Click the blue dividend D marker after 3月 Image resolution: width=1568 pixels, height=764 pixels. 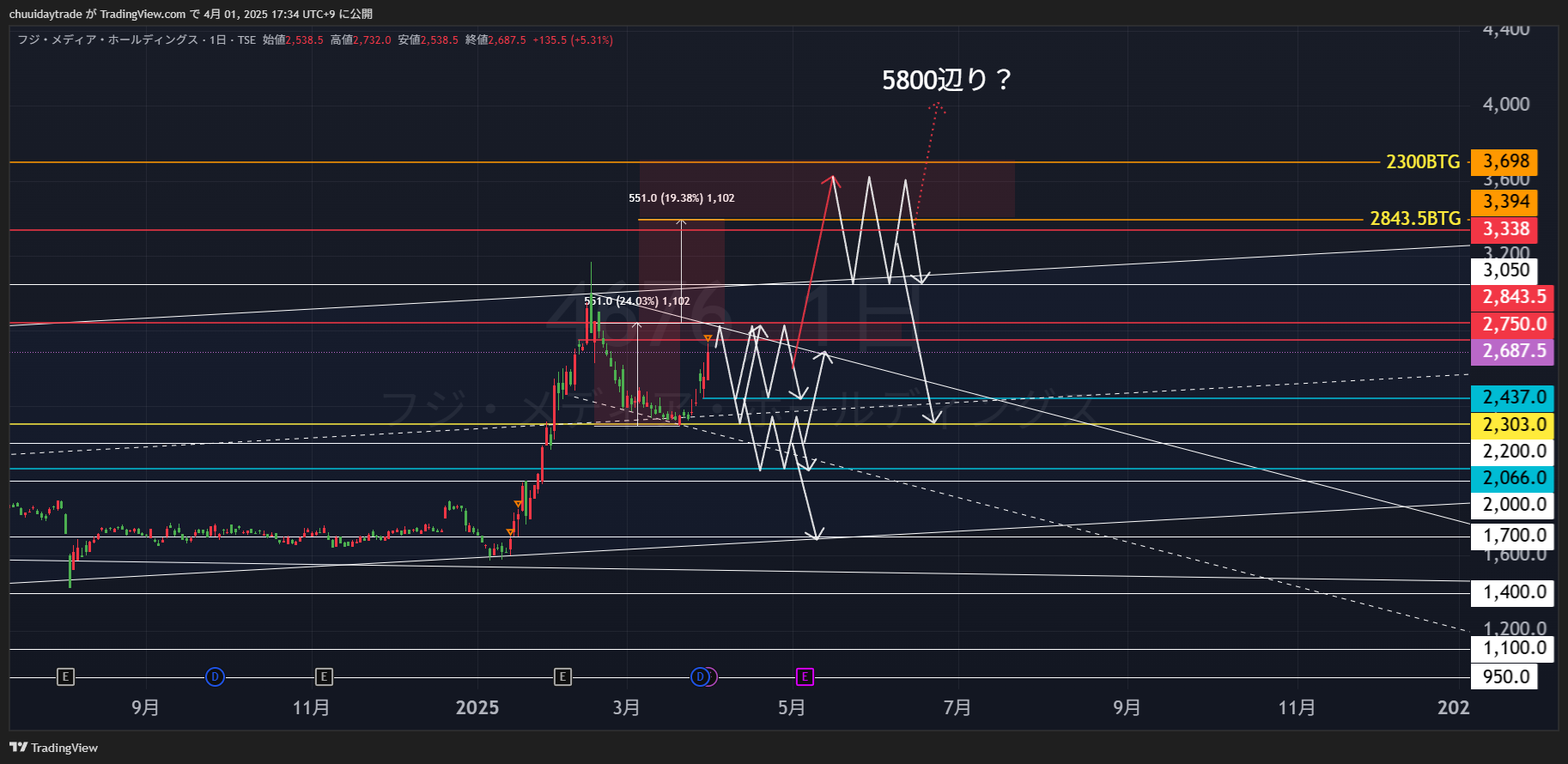coord(701,677)
